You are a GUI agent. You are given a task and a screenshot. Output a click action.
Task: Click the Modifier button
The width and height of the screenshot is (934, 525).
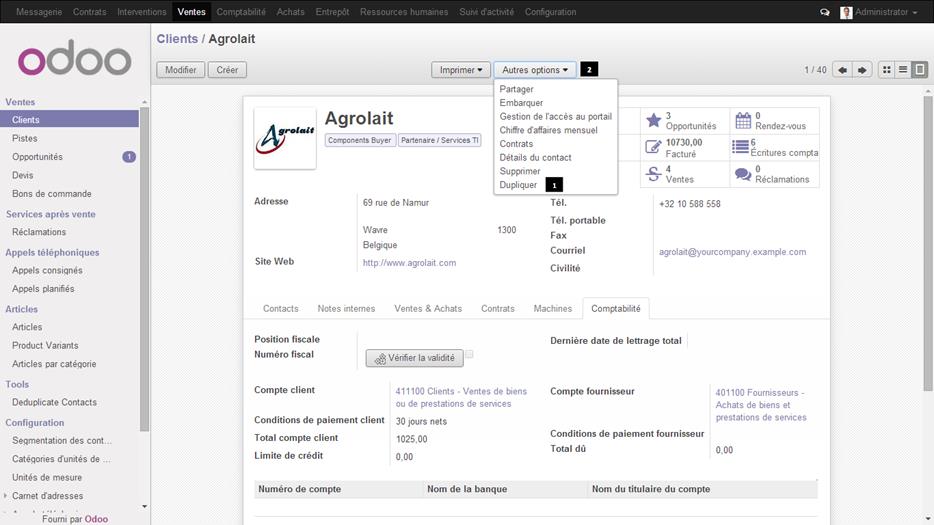[x=180, y=70]
